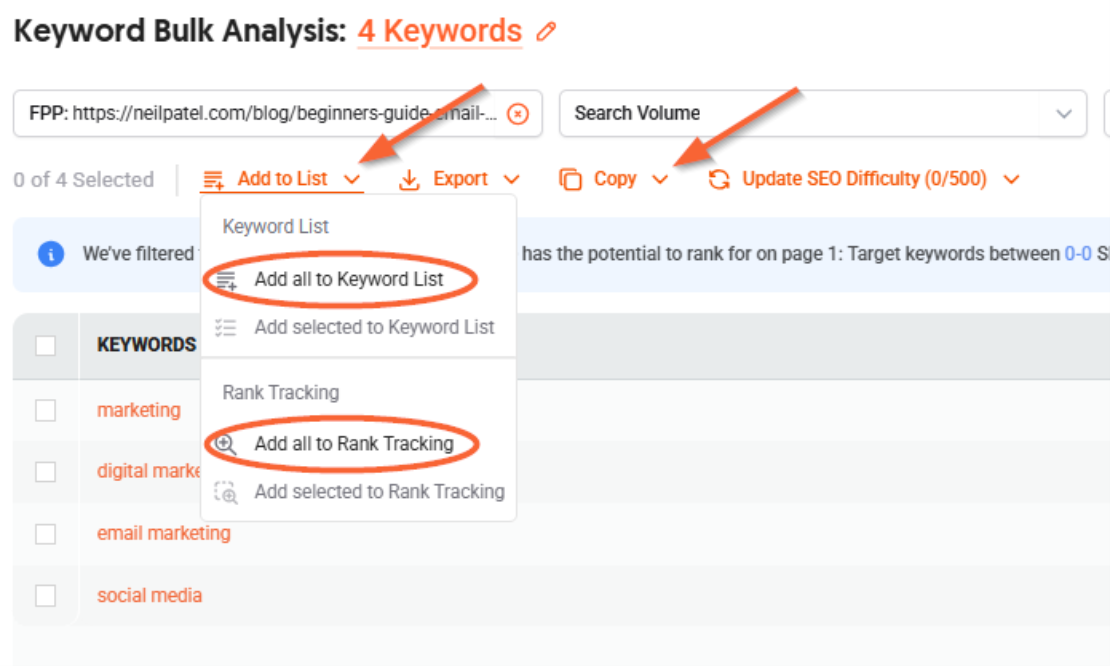Click the Copy icon in toolbar

(570, 180)
